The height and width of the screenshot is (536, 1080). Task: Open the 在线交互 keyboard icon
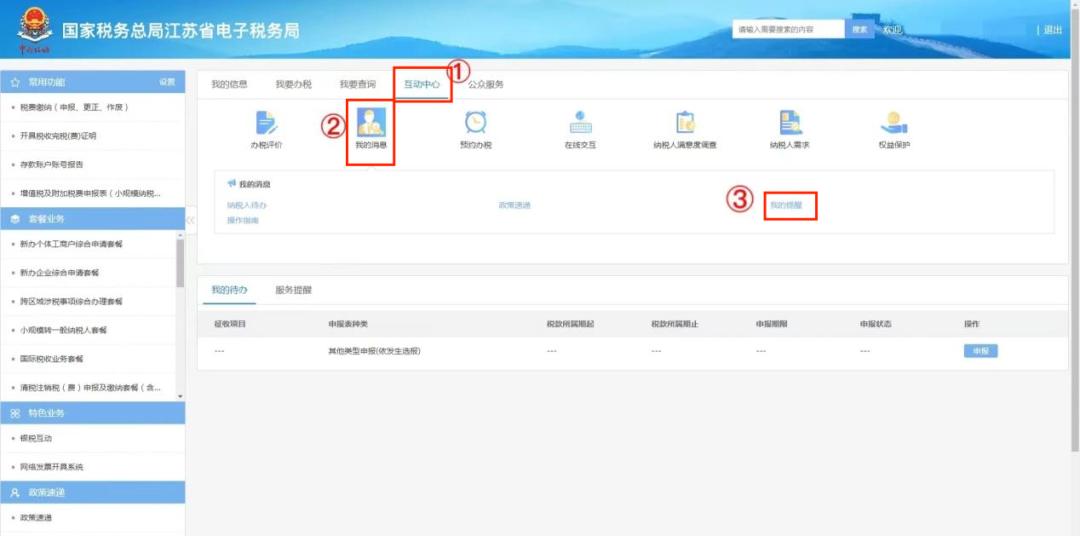point(580,123)
